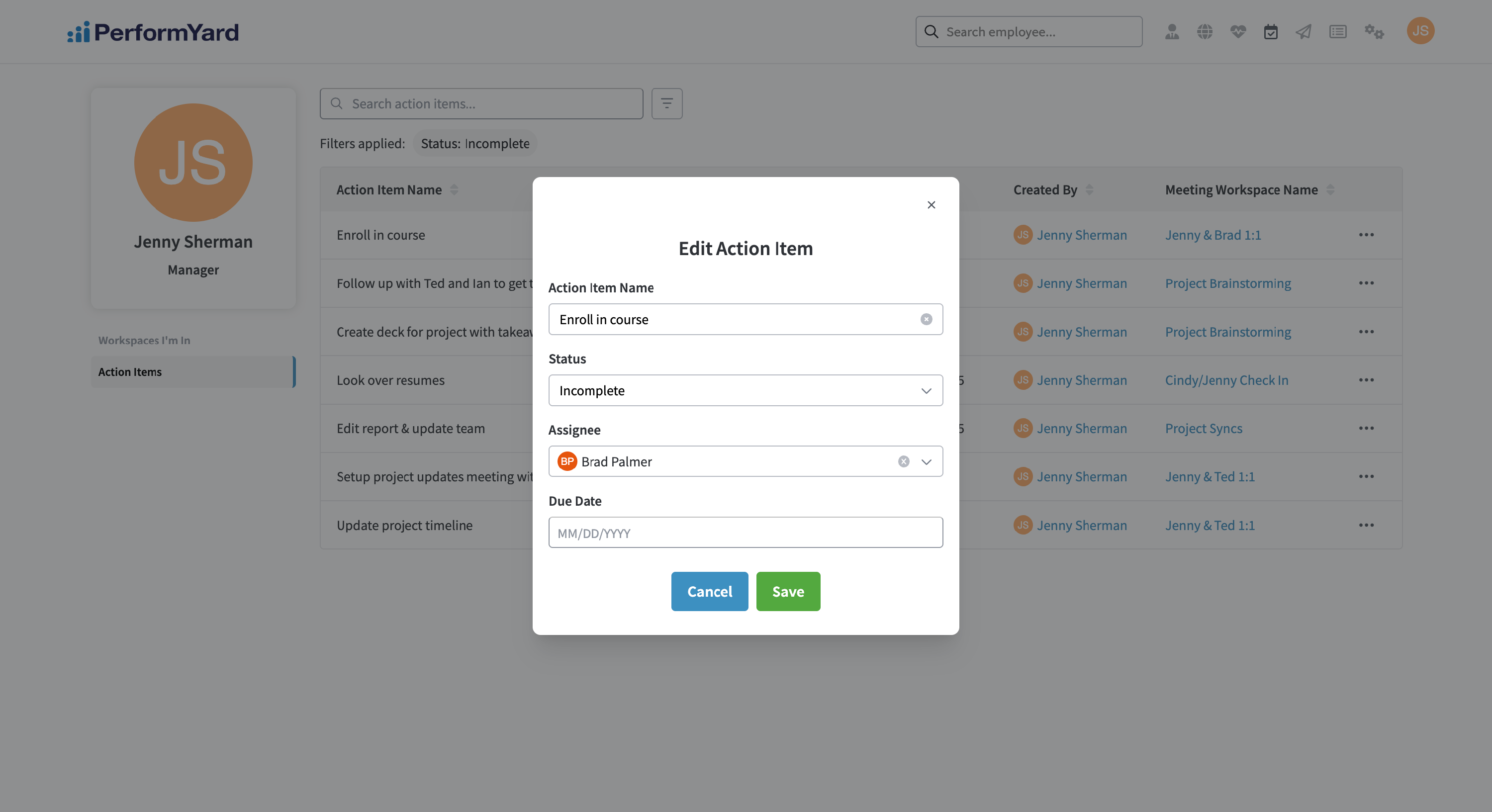This screenshot has height=812, width=1492.
Task: Open the list report icon
Action: coord(1337,31)
